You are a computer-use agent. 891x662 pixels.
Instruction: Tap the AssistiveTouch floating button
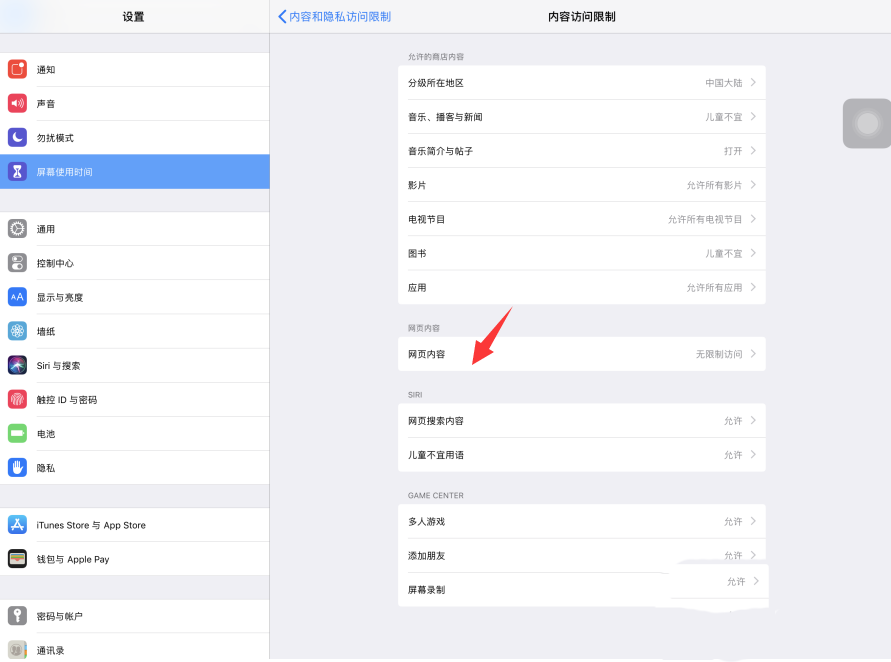867,123
